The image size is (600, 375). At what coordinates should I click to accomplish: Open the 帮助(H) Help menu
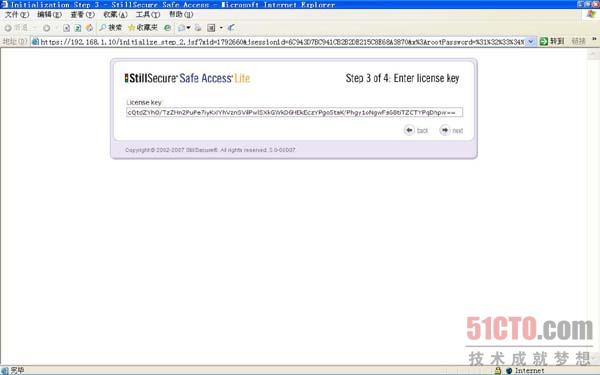click(x=181, y=15)
